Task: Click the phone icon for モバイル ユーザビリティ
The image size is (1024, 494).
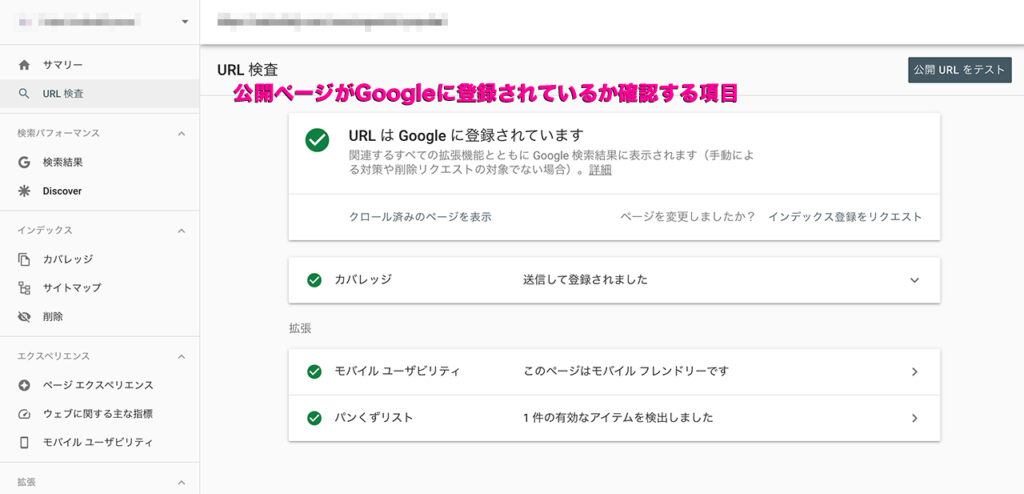Action: [24, 442]
